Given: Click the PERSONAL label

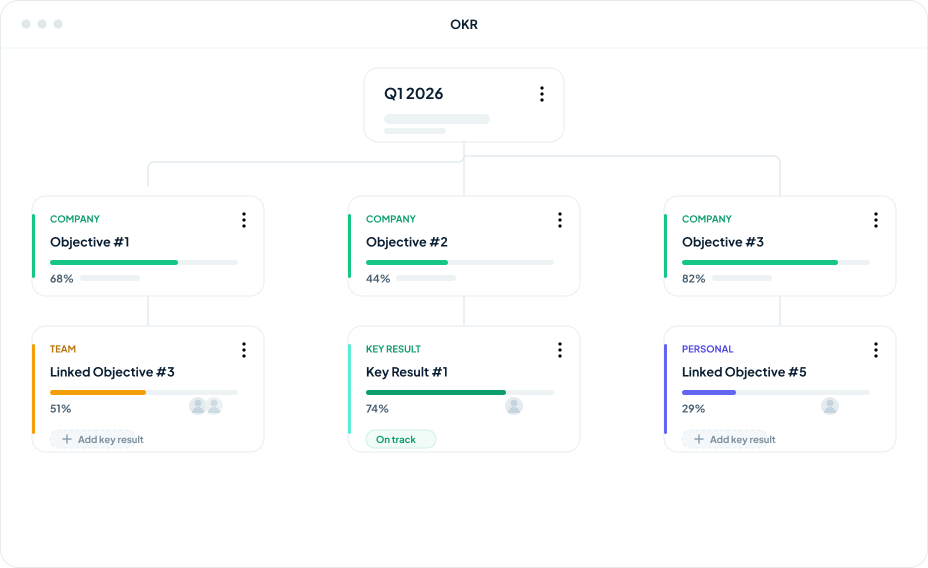Looking at the screenshot, I should click(x=707, y=349).
